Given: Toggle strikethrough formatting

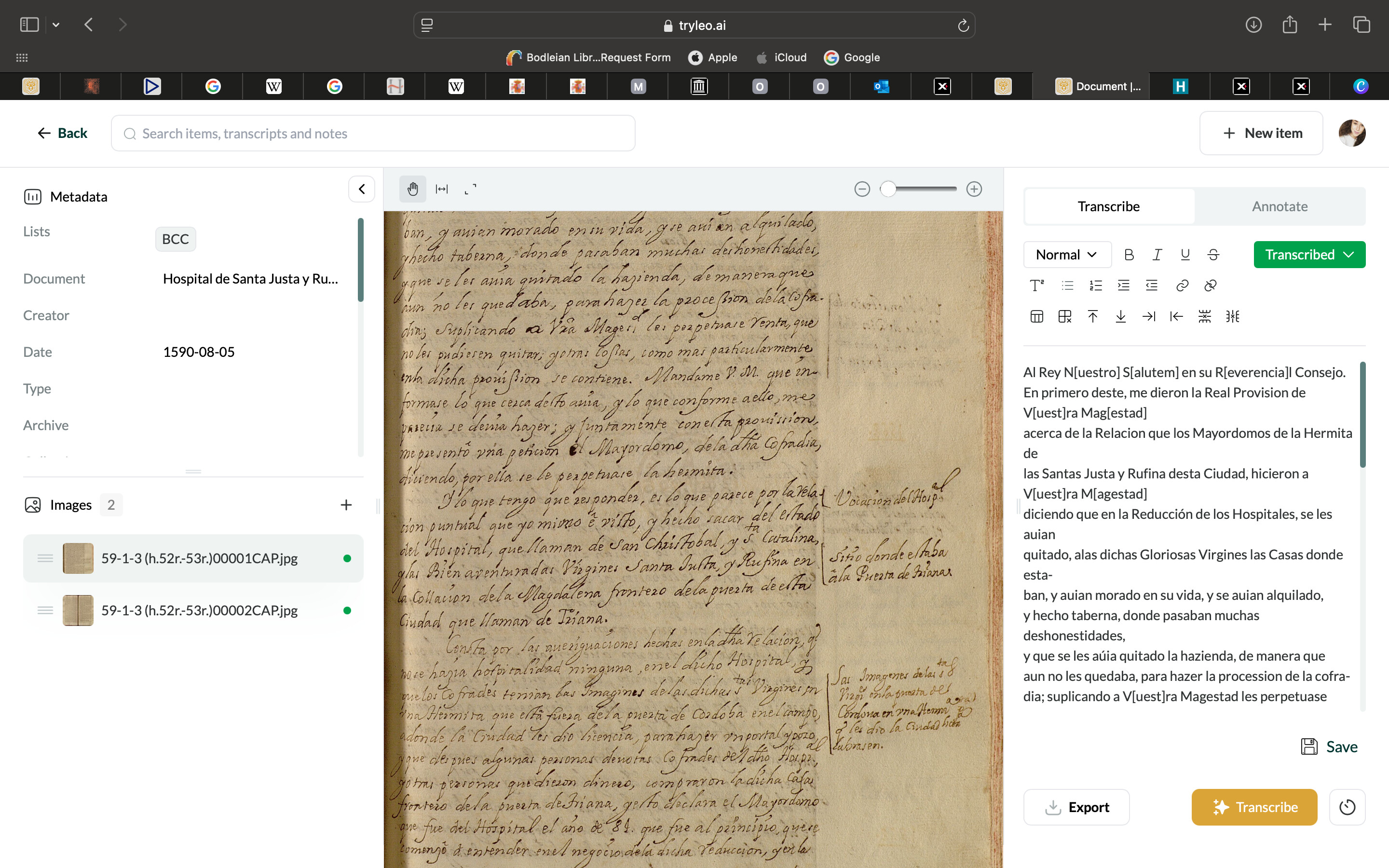Looking at the screenshot, I should click(x=1213, y=254).
